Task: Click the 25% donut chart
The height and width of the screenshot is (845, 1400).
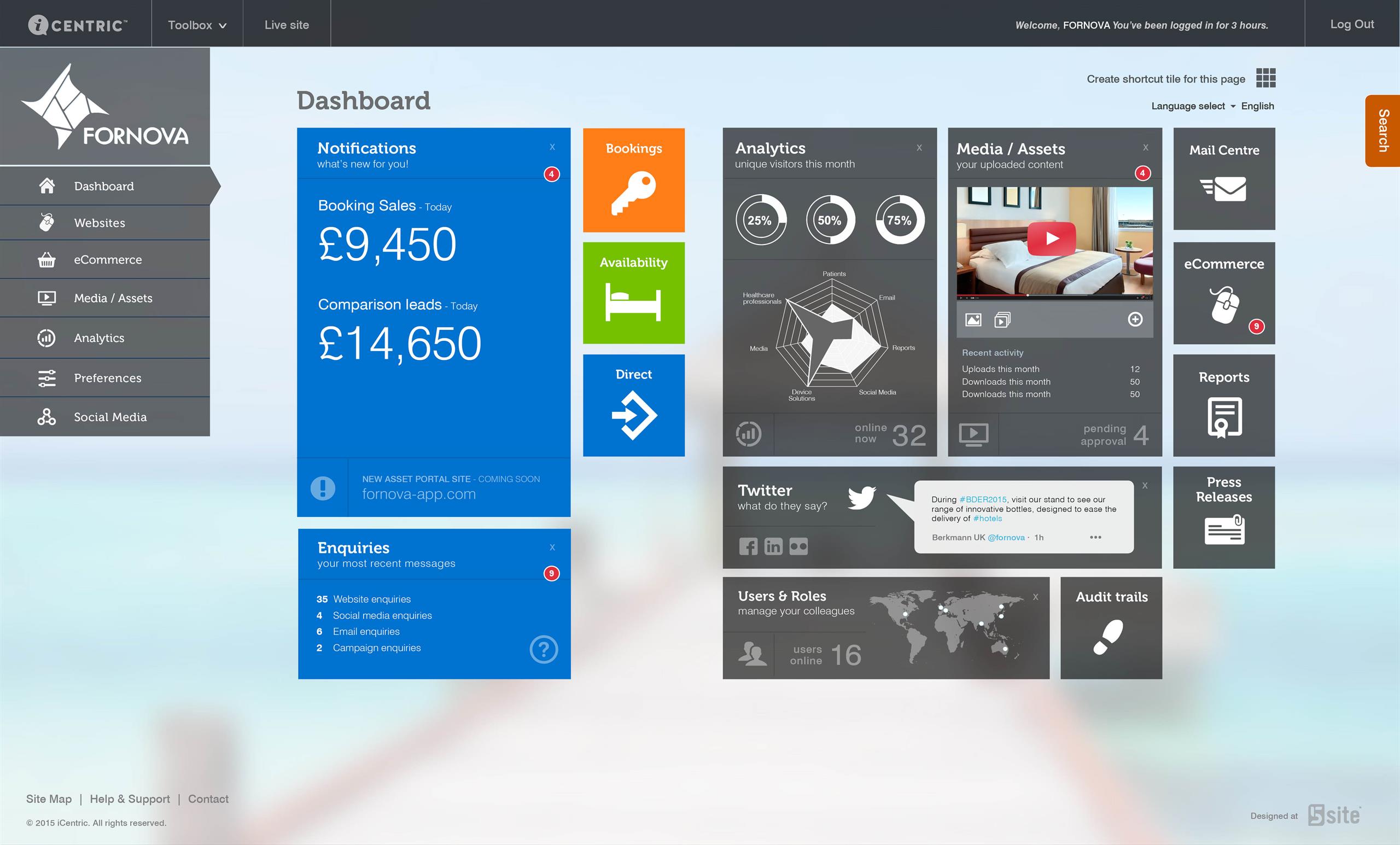Action: coord(761,220)
